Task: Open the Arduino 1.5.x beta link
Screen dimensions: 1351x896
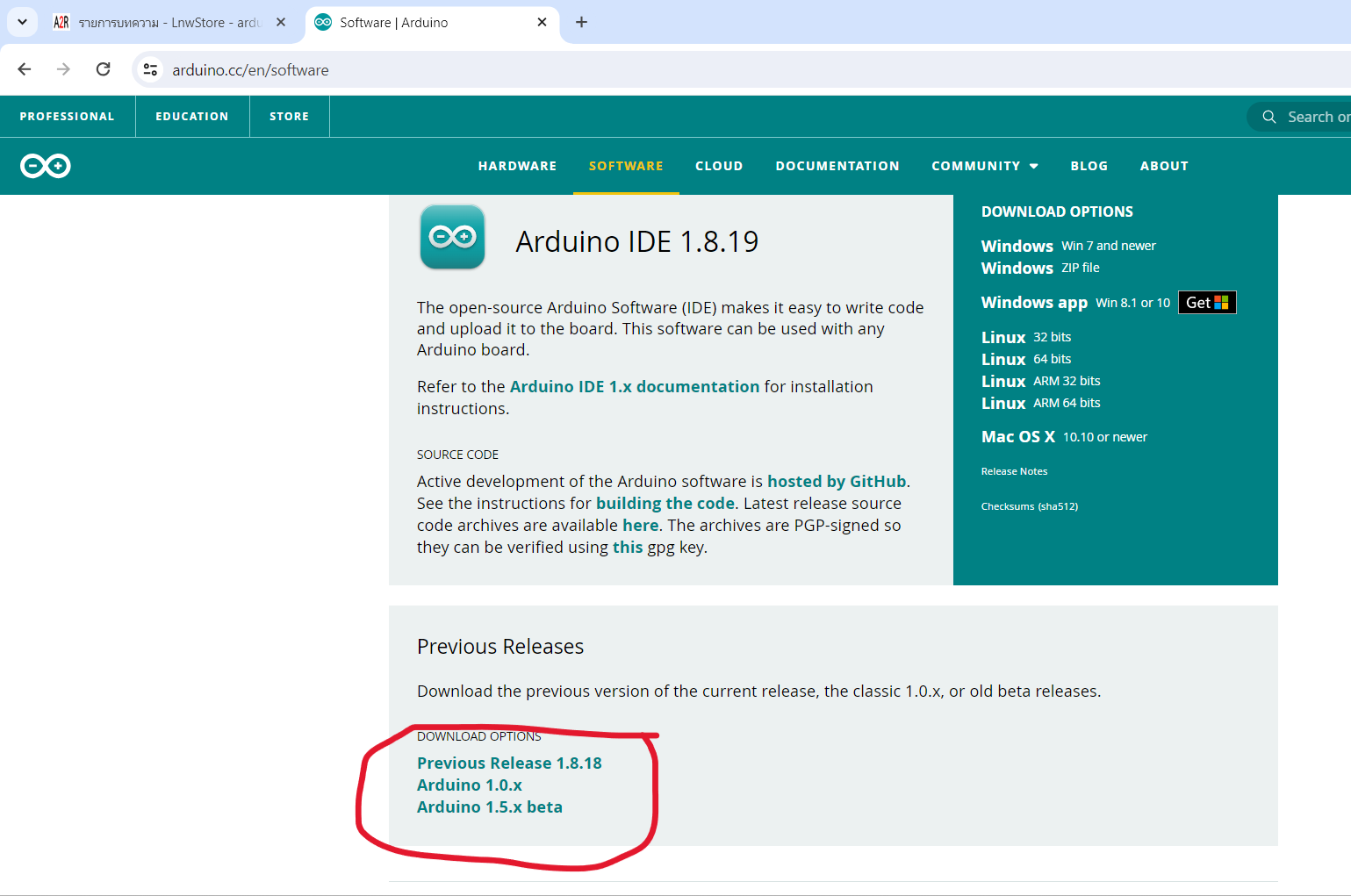Action: [490, 806]
